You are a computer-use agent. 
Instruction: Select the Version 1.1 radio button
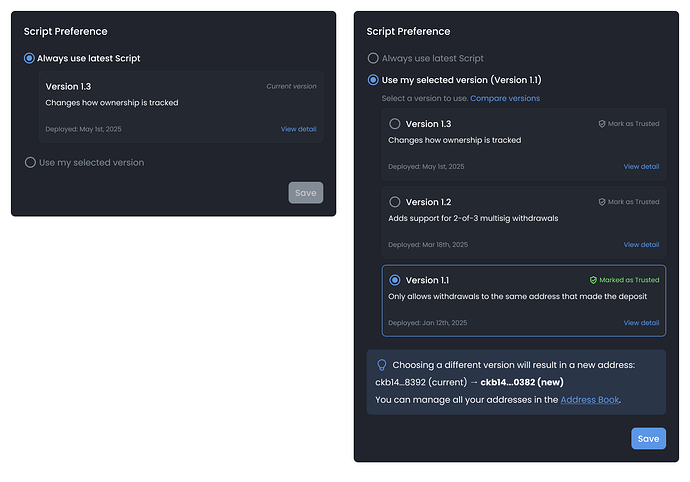(x=395, y=281)
